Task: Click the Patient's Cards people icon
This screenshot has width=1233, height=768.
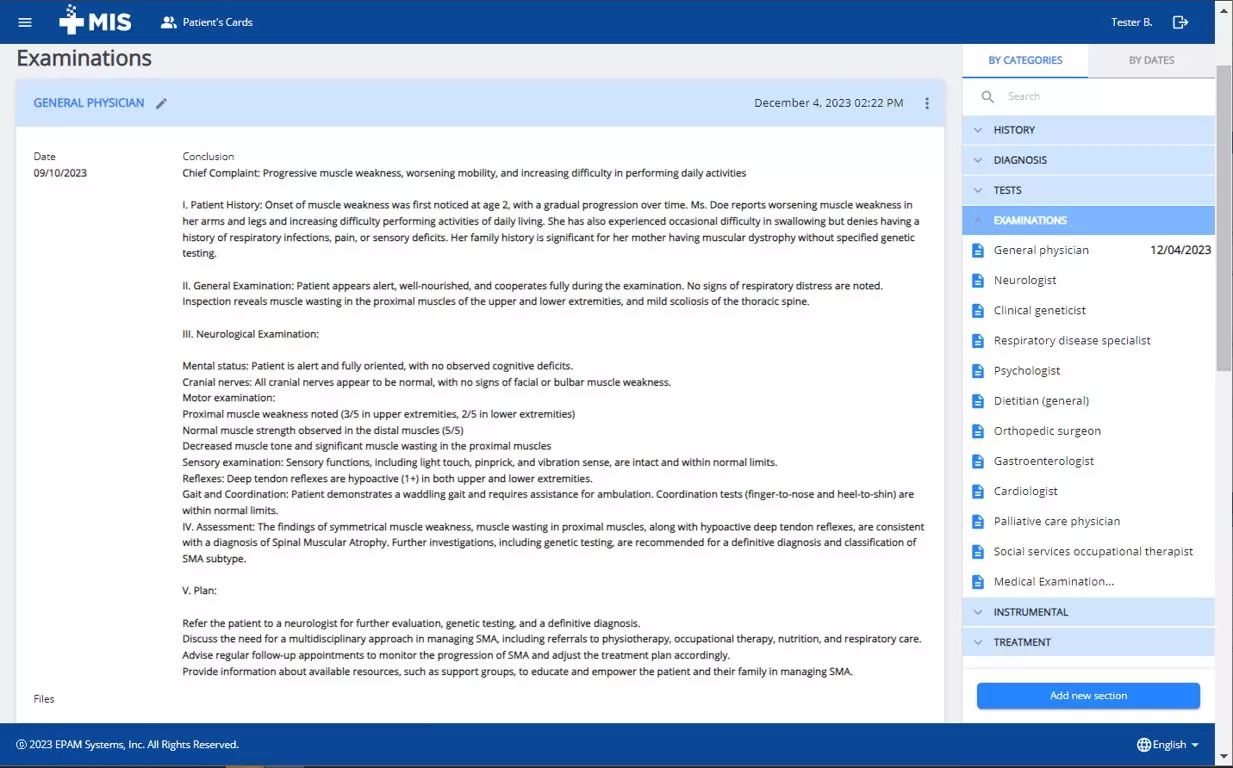Action: 168,22
